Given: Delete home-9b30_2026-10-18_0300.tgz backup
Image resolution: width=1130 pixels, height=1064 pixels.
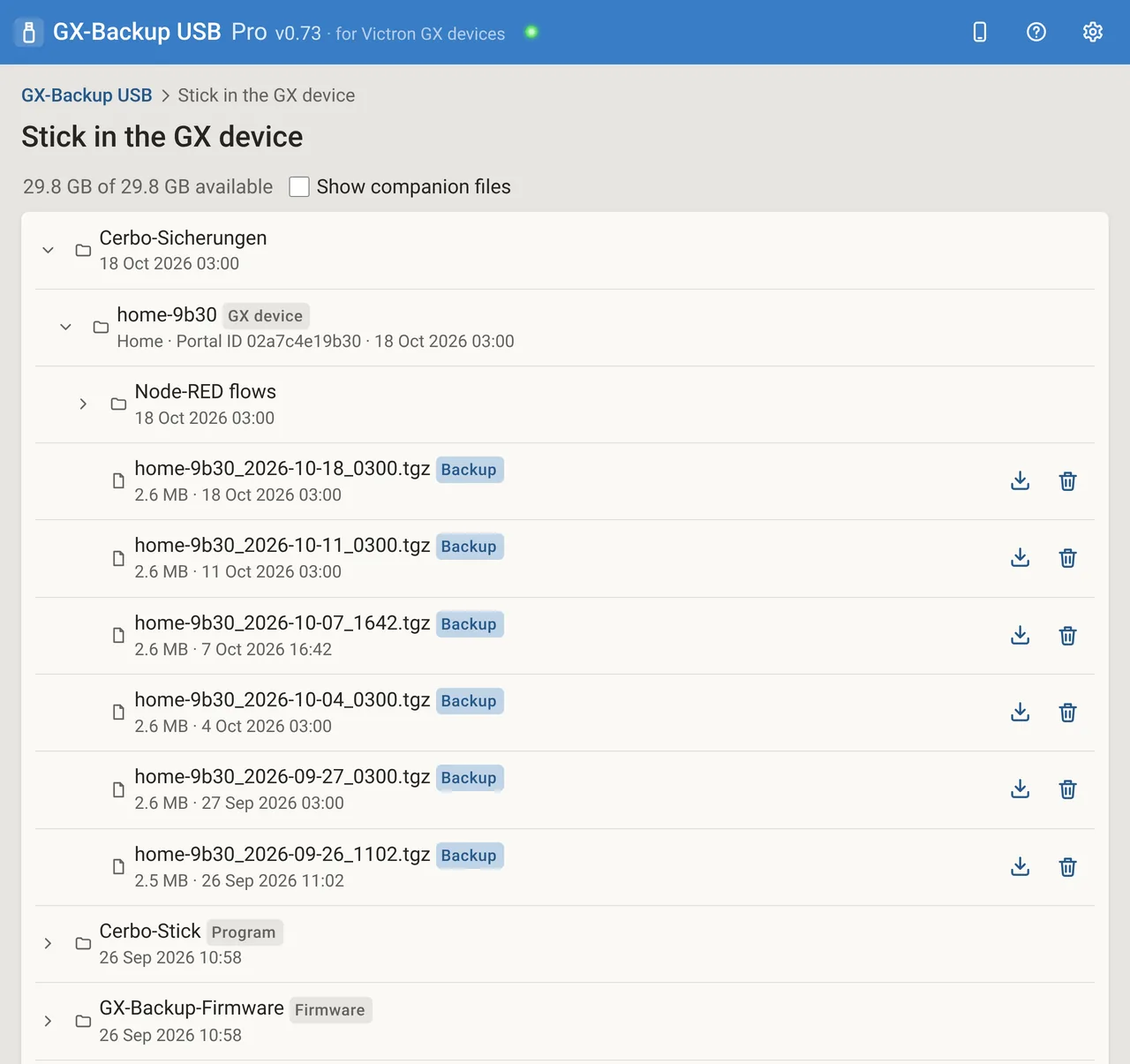Looking at the screenshot, I should point(1068,481).
